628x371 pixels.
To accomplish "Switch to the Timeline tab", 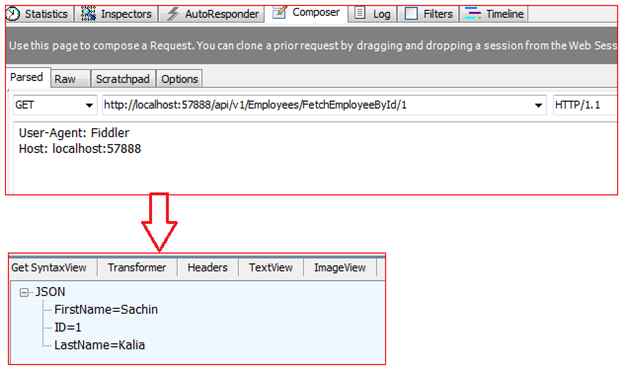I will pyautogui.click(x=494, y=14).
